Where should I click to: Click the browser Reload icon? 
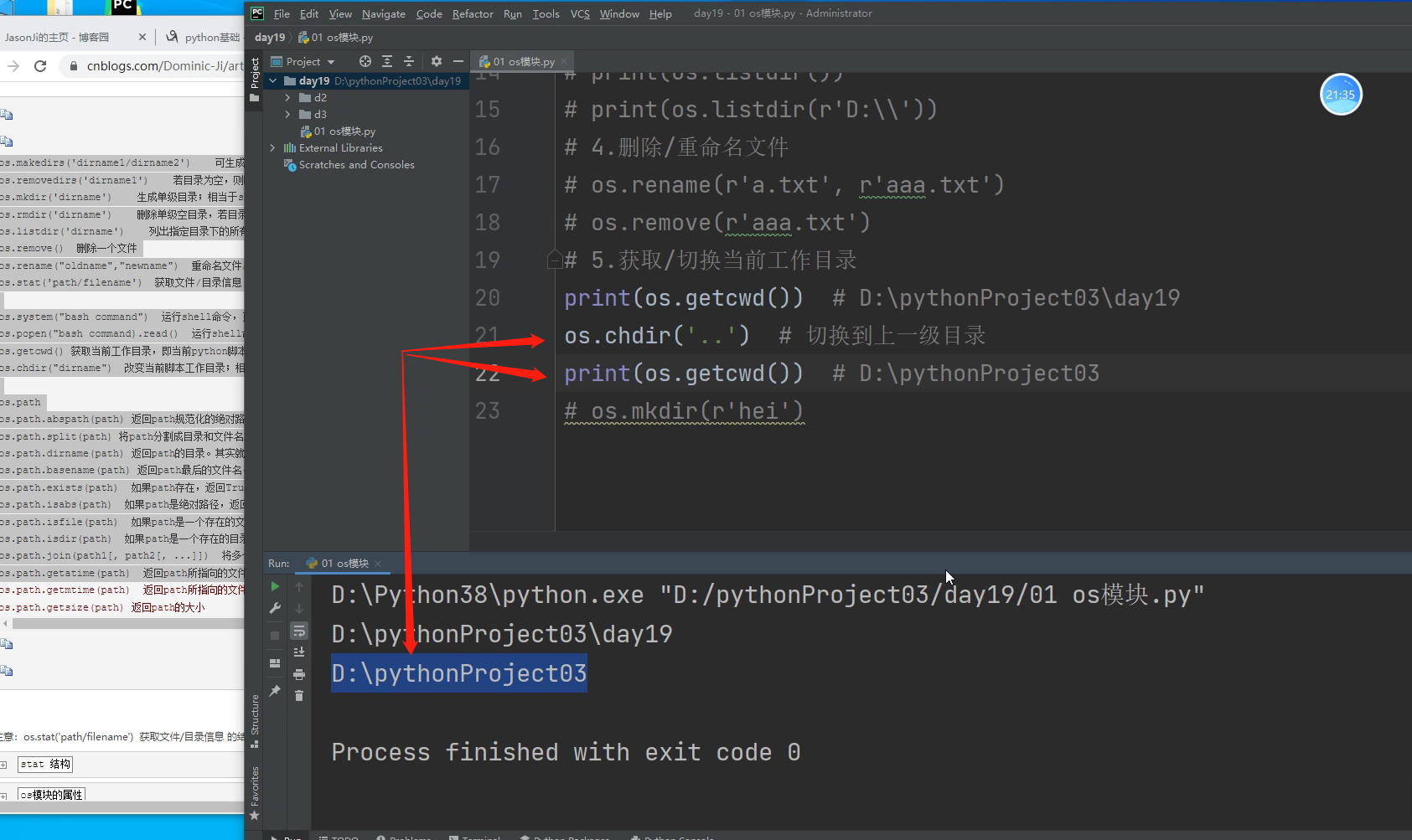40,66
